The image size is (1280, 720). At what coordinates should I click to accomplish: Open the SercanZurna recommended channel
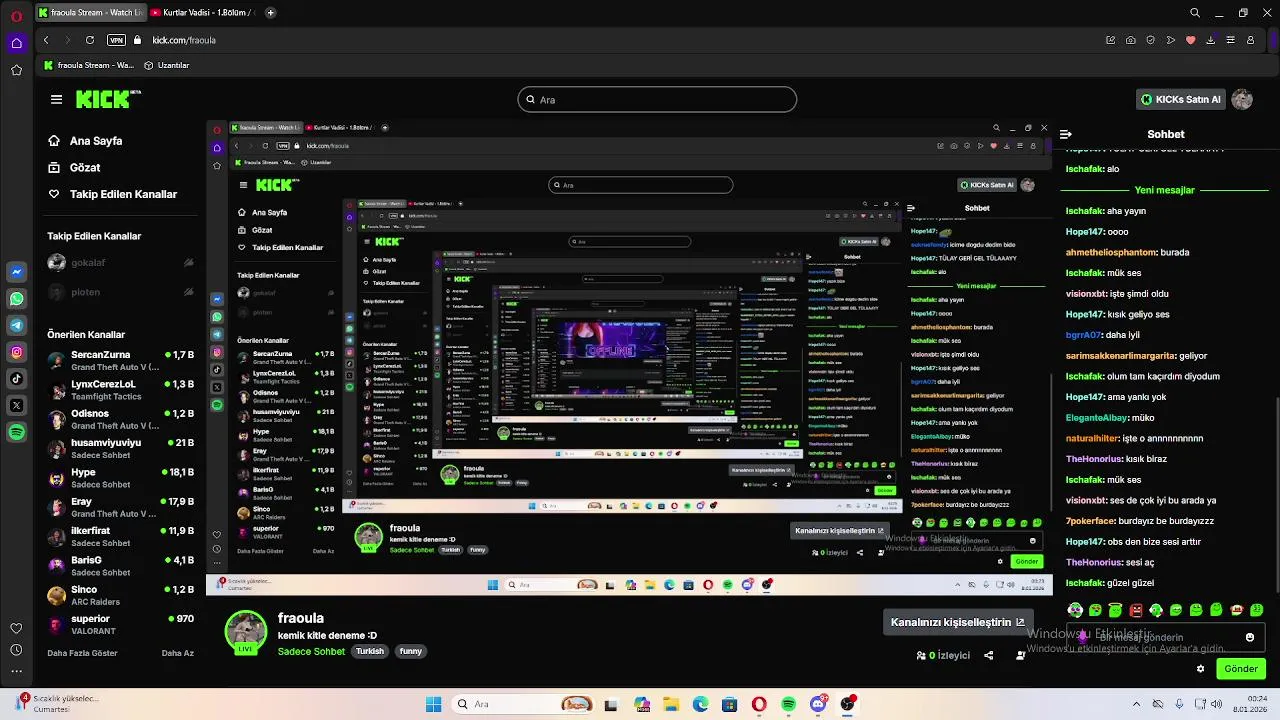(120, 360)
